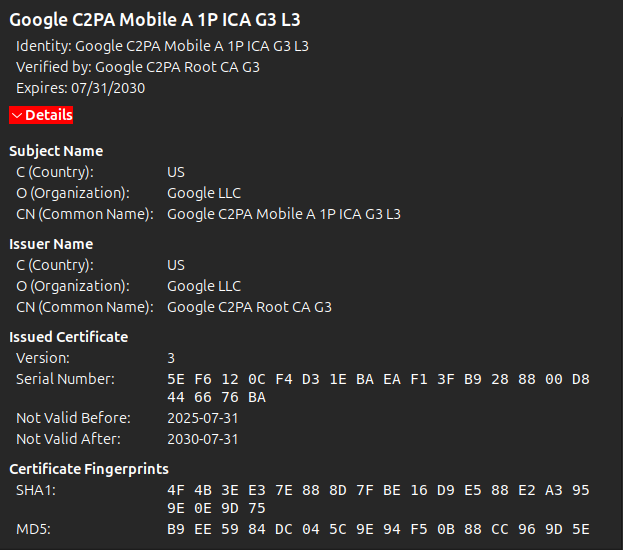Select the Expires 07/31/2030 line

click(x=81, y=88)
